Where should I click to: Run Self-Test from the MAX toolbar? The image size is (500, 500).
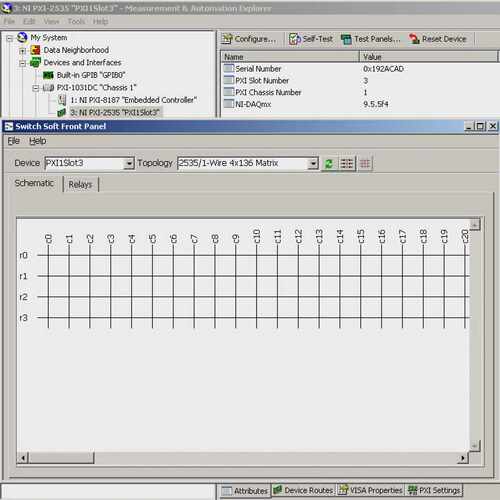click(311, 39)
